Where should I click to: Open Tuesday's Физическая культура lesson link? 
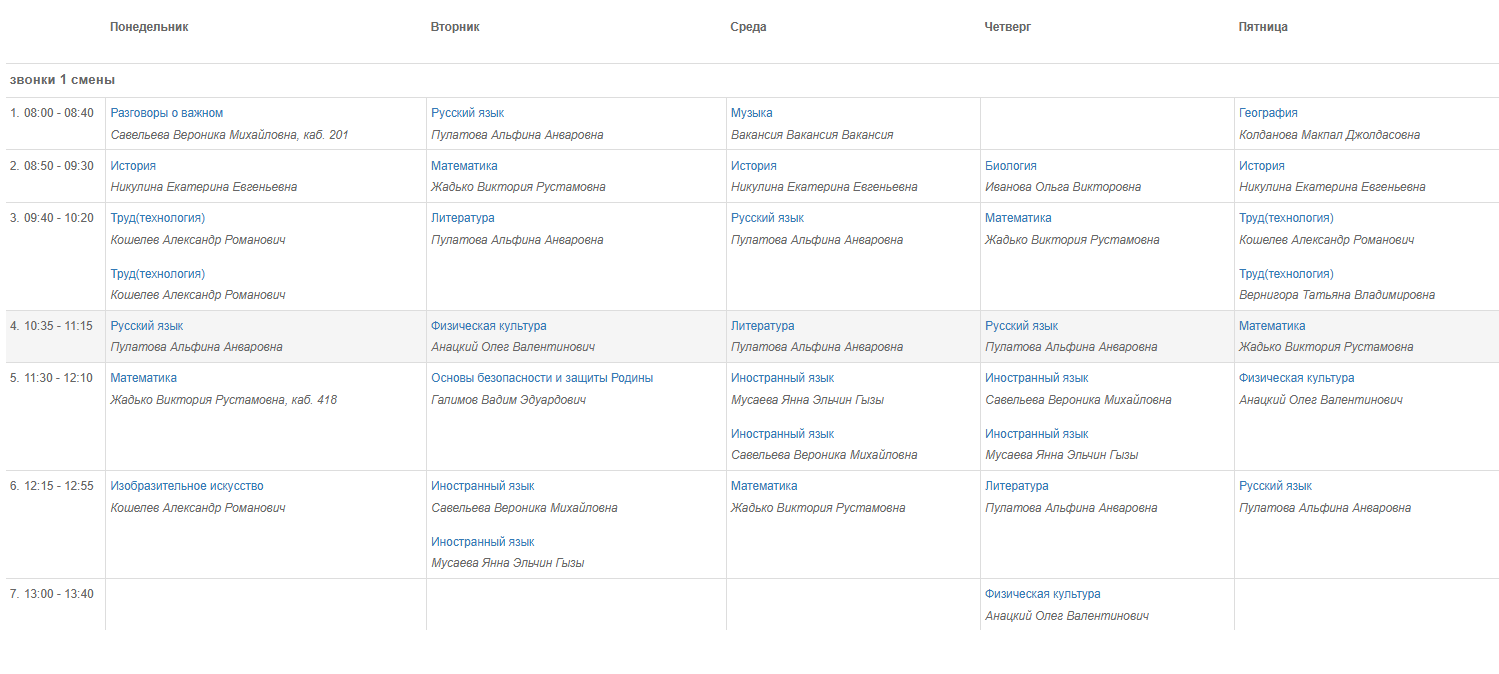pyautogui.click(x=489, y=326)
